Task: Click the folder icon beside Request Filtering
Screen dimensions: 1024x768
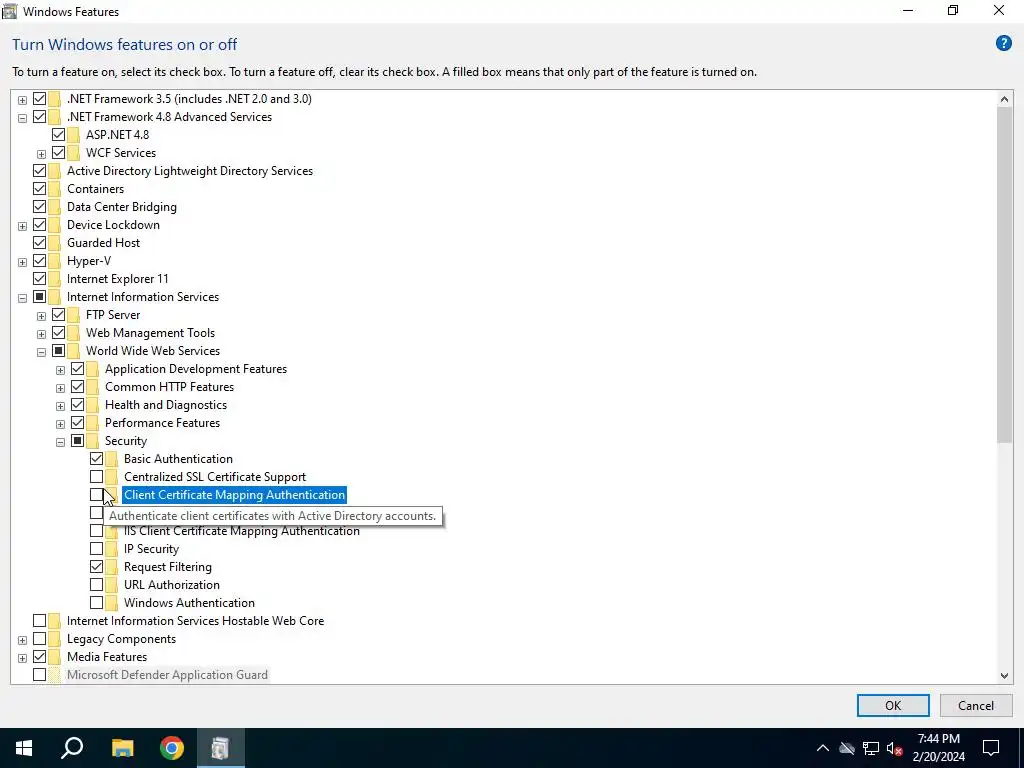Action: [x=112, y=567]
